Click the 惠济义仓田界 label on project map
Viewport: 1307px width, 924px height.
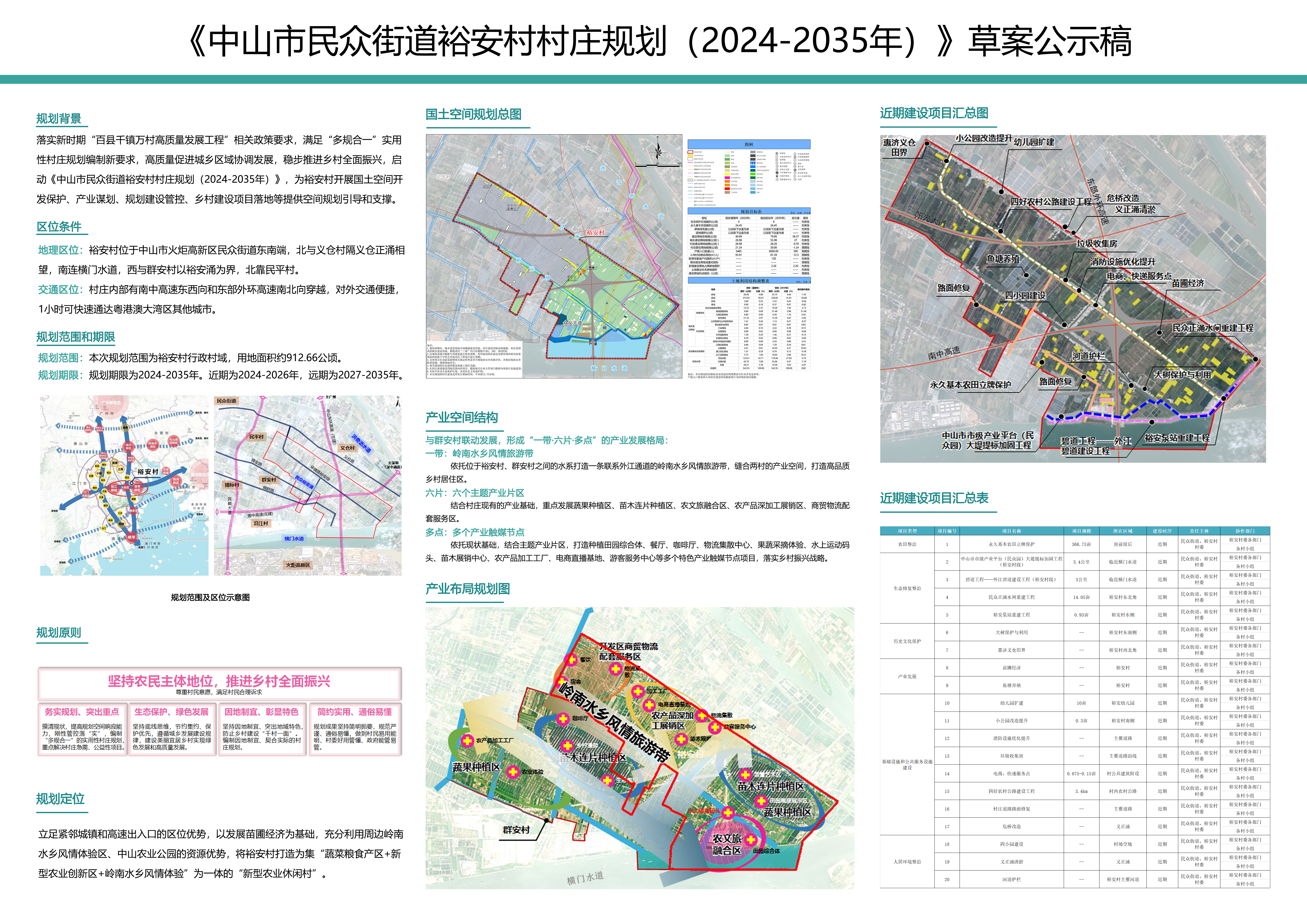(900, 147)
